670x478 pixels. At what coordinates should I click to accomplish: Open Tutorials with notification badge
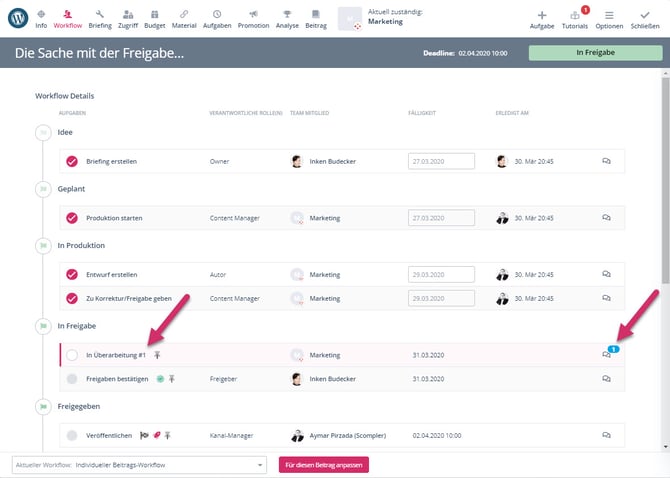click(575, 18)
